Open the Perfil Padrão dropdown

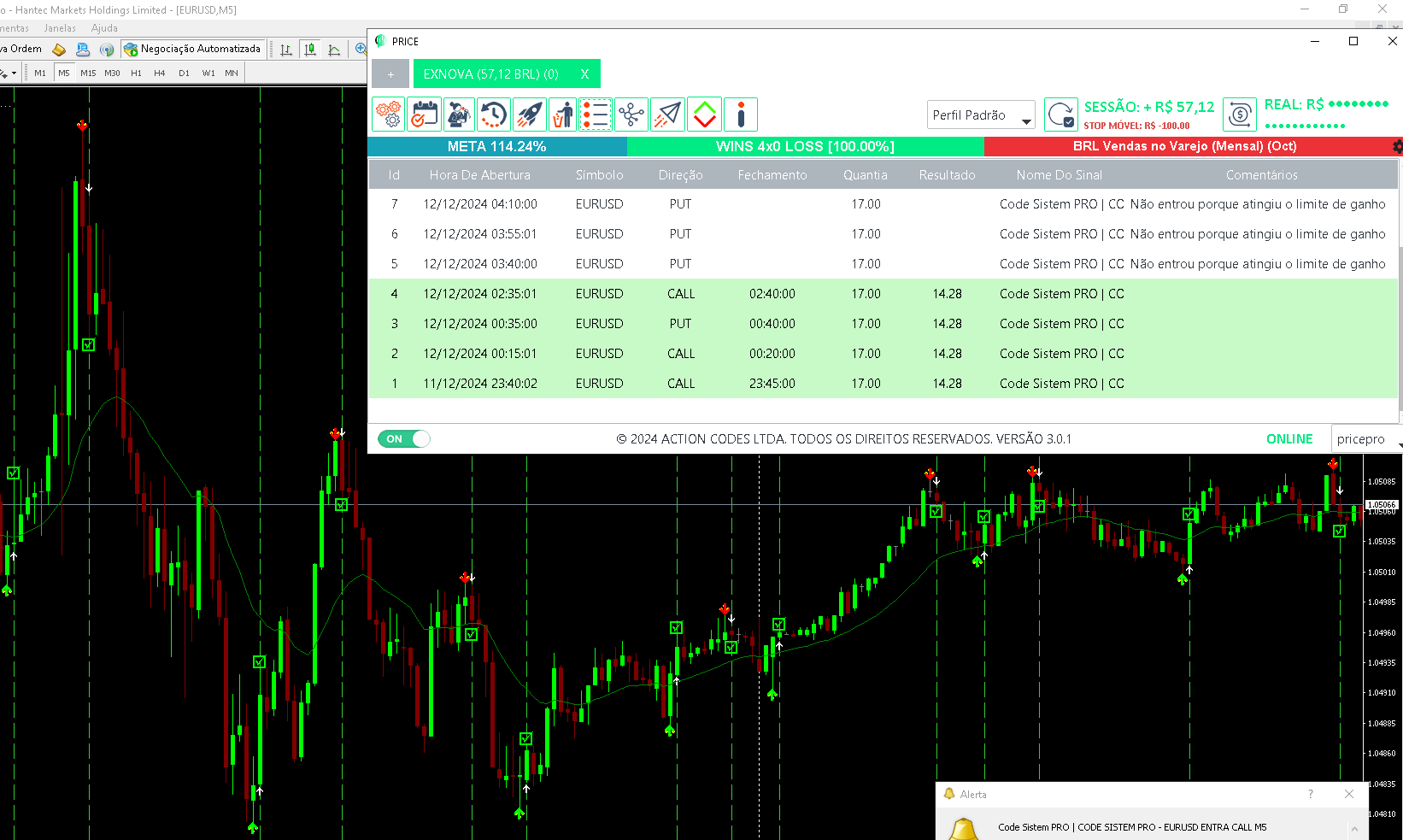[x=980, y=115]
